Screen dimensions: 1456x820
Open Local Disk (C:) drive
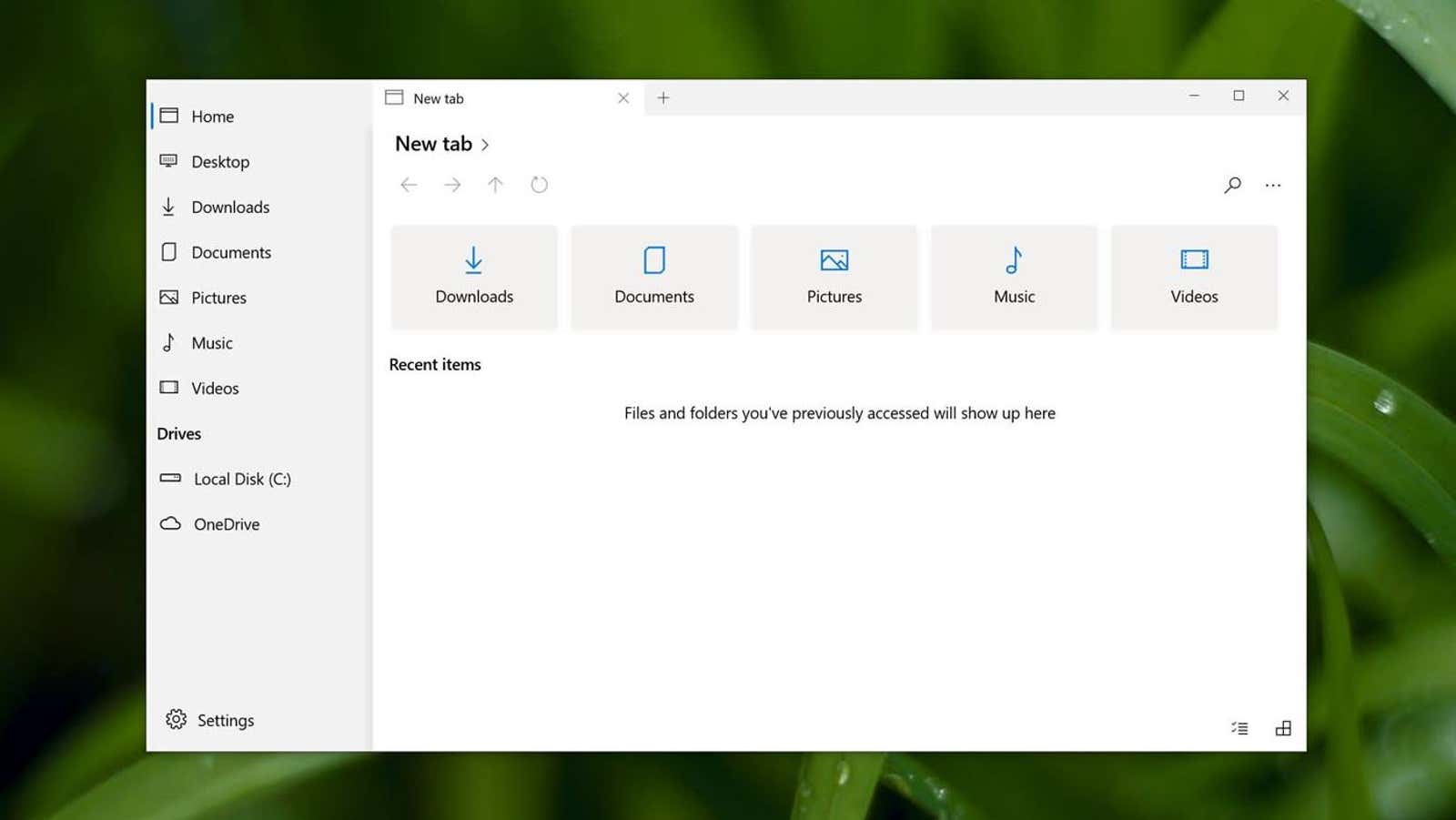point(259,479)
